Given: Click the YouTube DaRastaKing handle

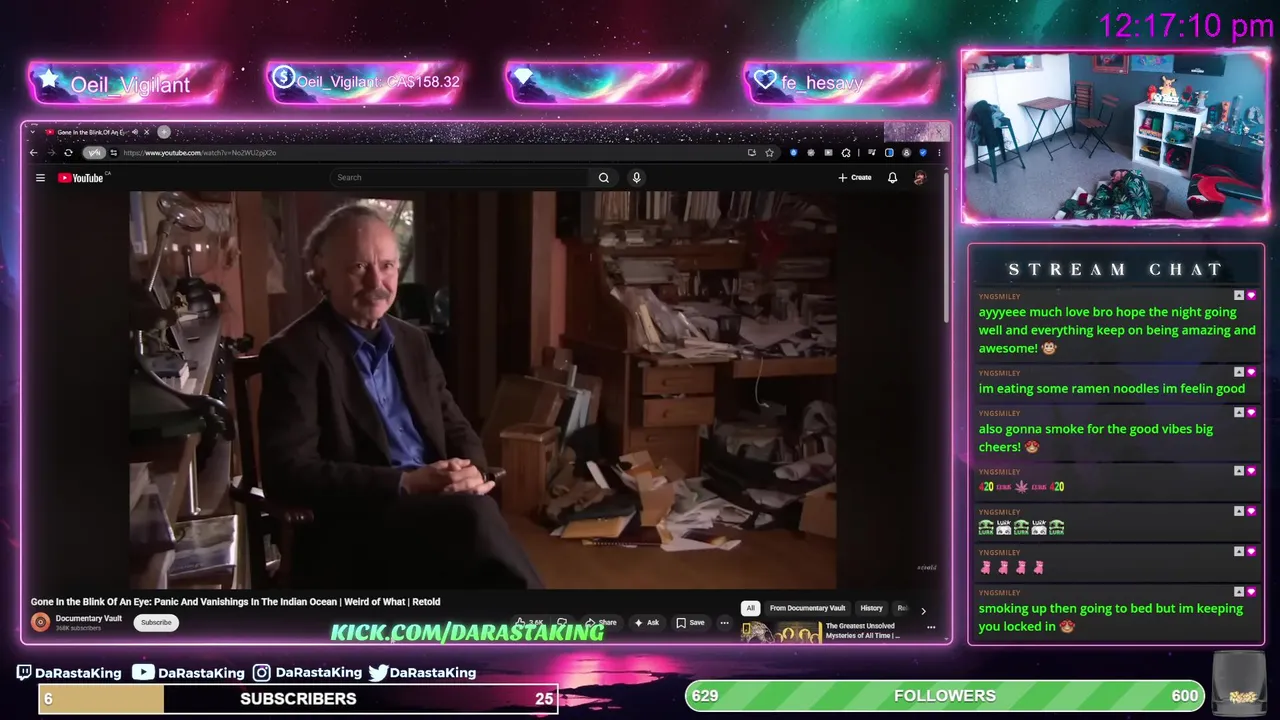Looking at the screenshot, I should pyautogui.click(x=187, y=673).
